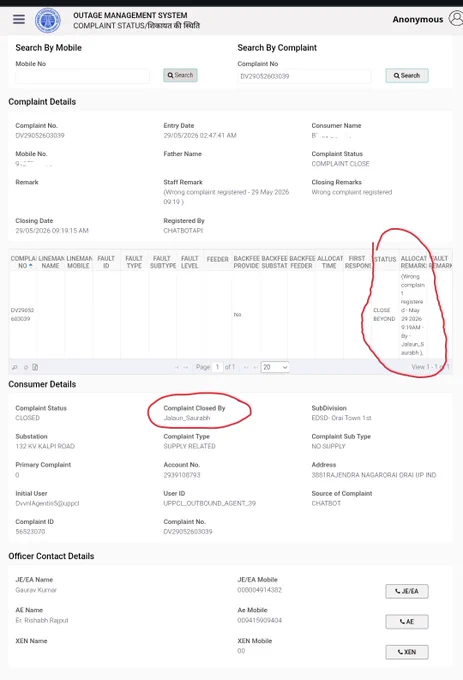Click Search button under Search By Mobile
Viewport: 463px width, 680px height.
[x=180, y=75]
